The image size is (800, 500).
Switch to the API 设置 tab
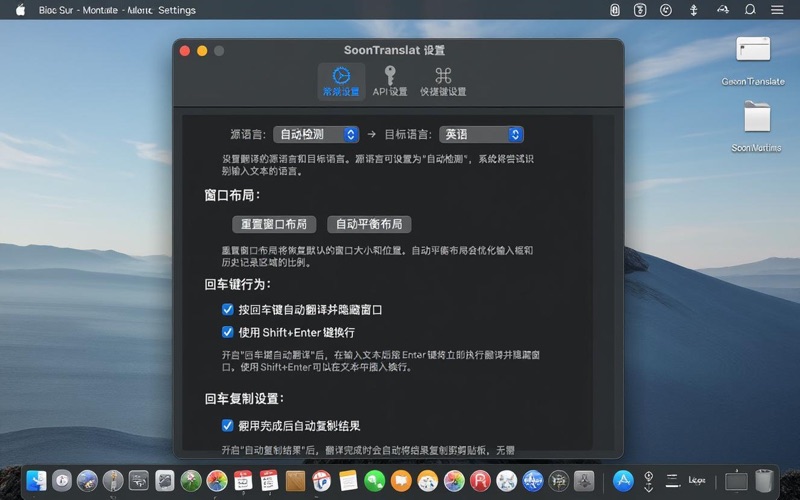point(390,82)
